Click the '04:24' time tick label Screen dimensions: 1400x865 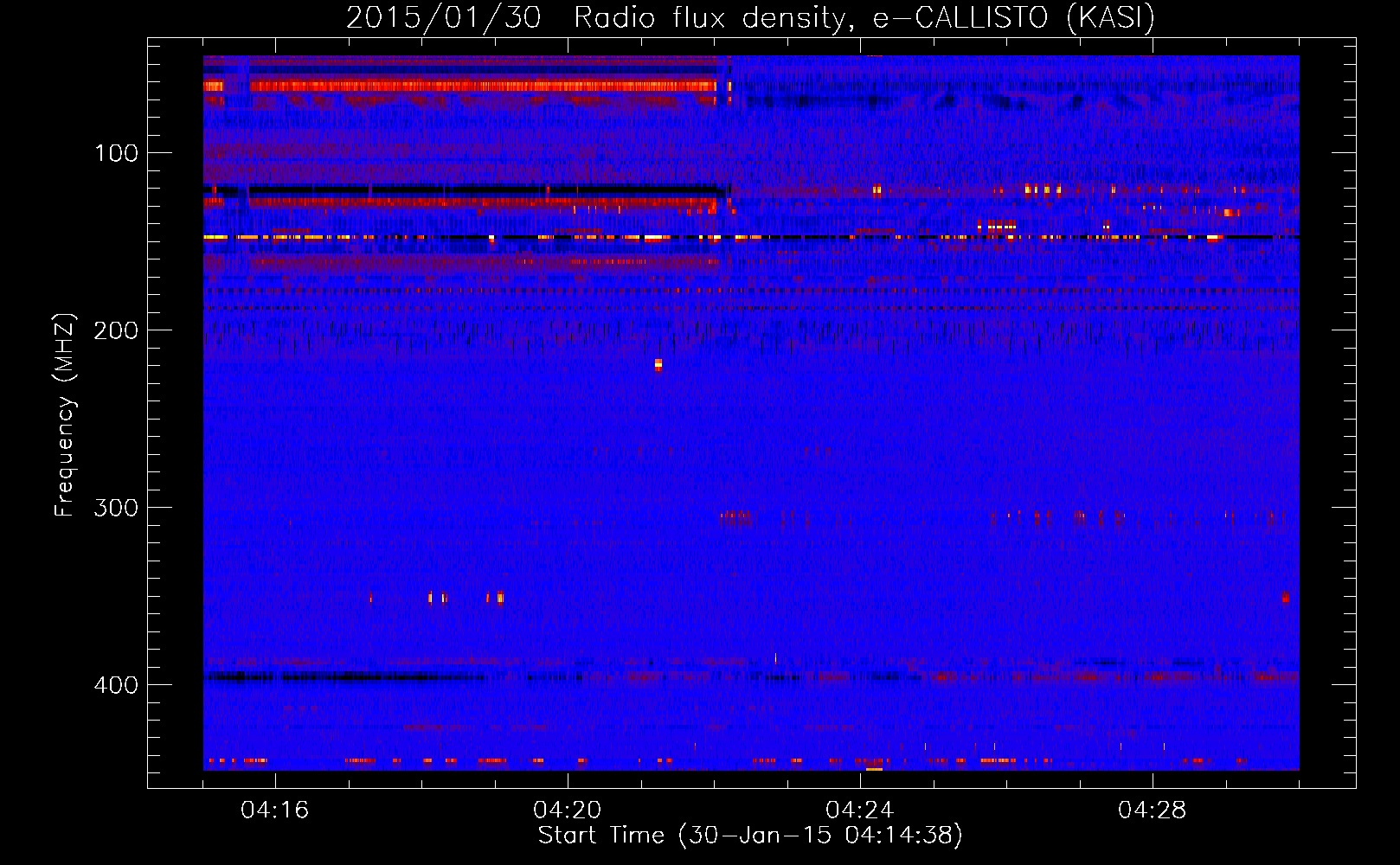click(x=859, y=811)
